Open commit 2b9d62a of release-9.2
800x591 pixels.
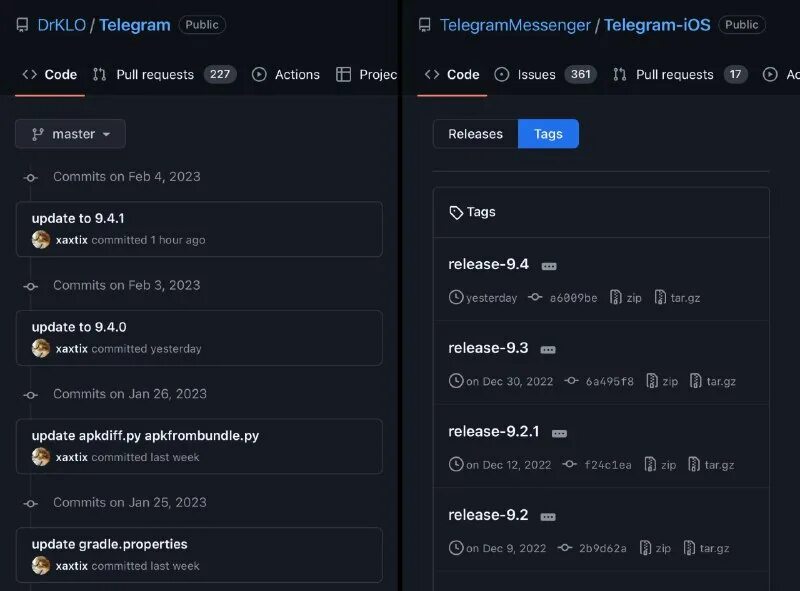592,549
